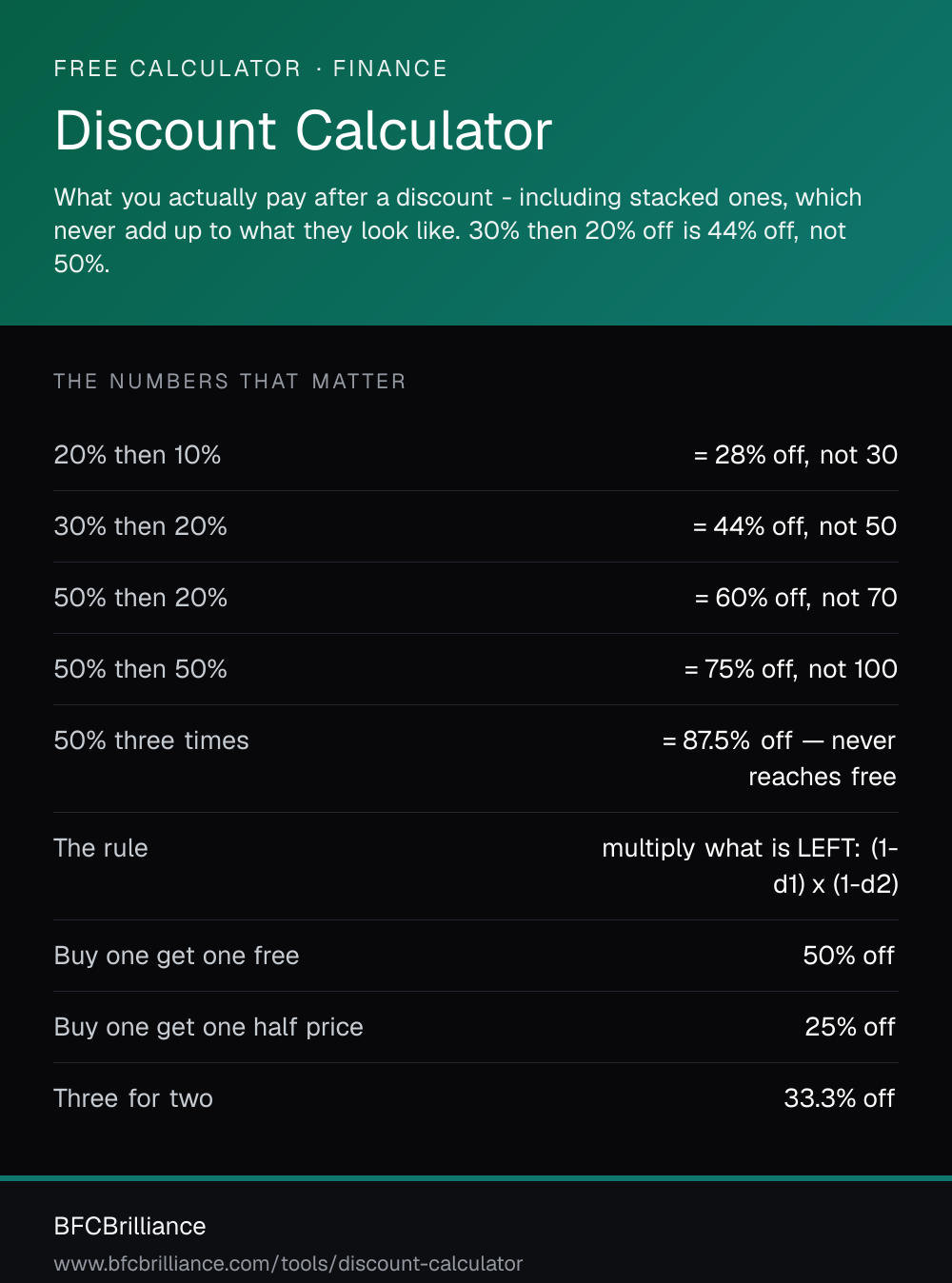Viewport: 952px width, 1283px height.
Task: Click the BFCBrilliance brand name
Action: tap(129, 1226)
